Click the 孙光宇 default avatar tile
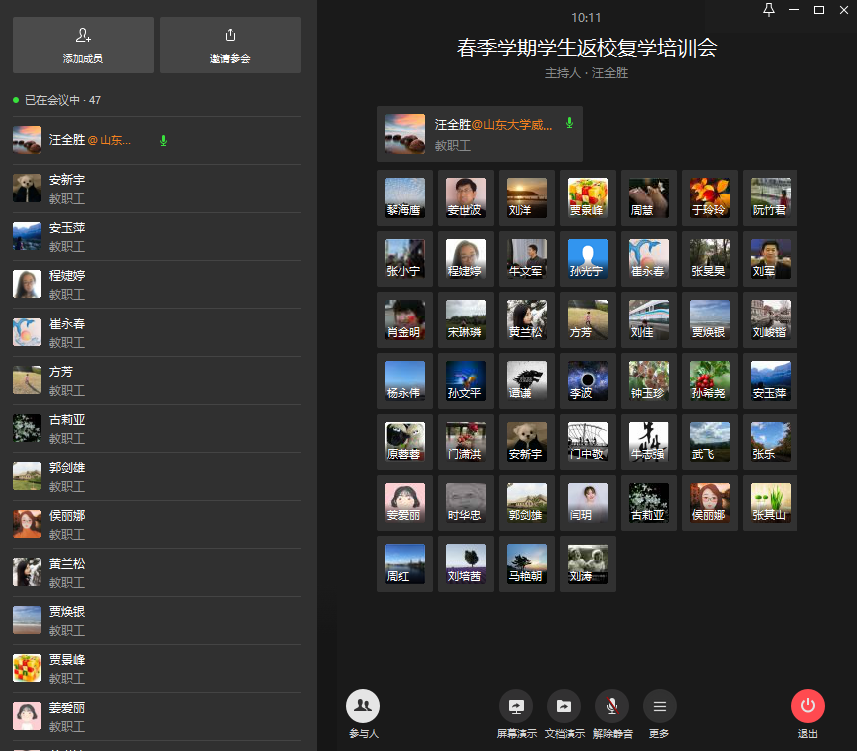Screen dimensions: 857x751 (588, 258)
